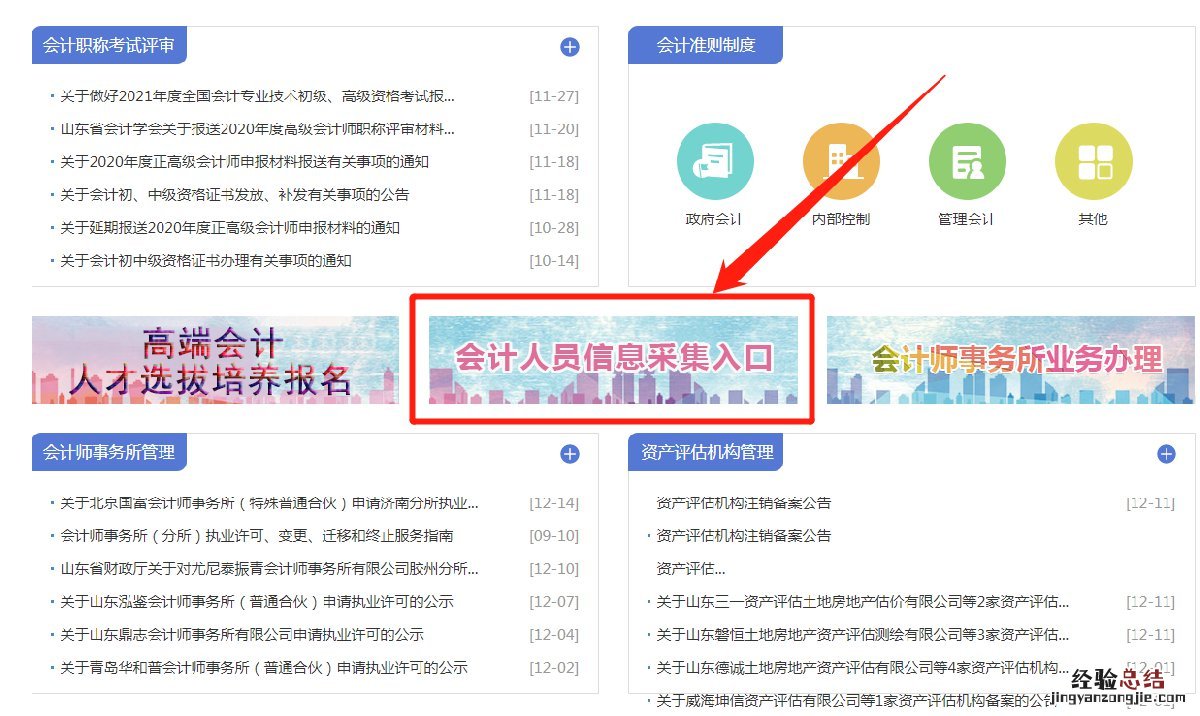Open the 内部控制 building icon
The height and width of the screenshot is (716, 1200).
pyautogui.click(x=841, y=162)
